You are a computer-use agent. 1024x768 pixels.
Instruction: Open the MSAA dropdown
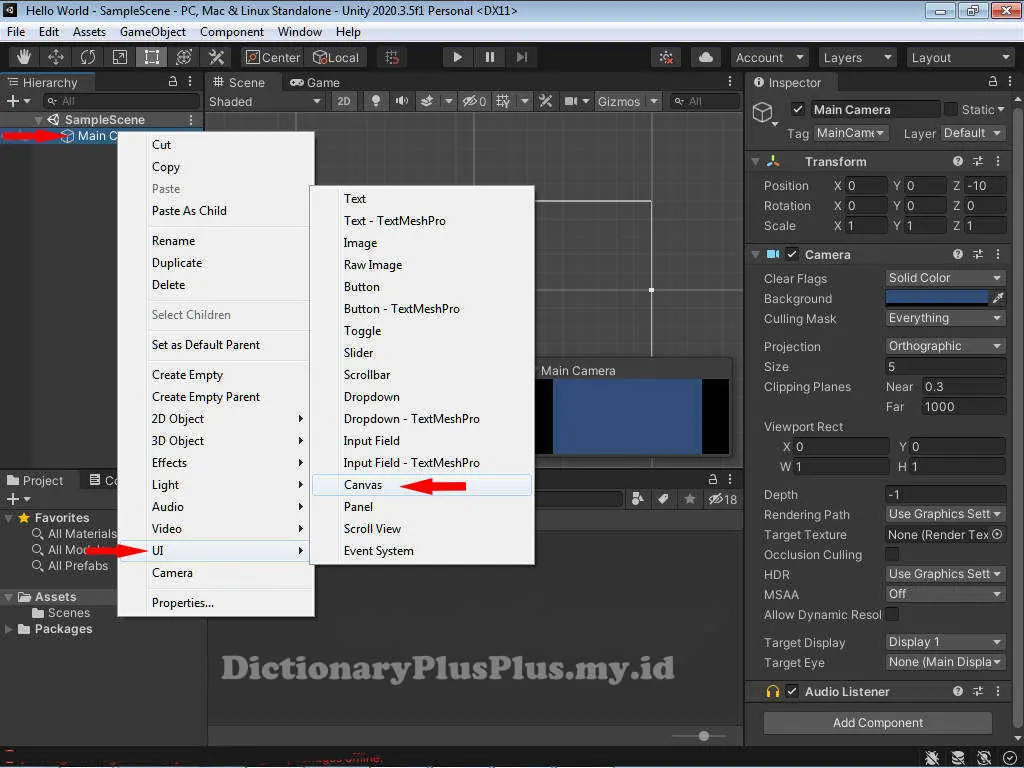[x=944, y=594]
